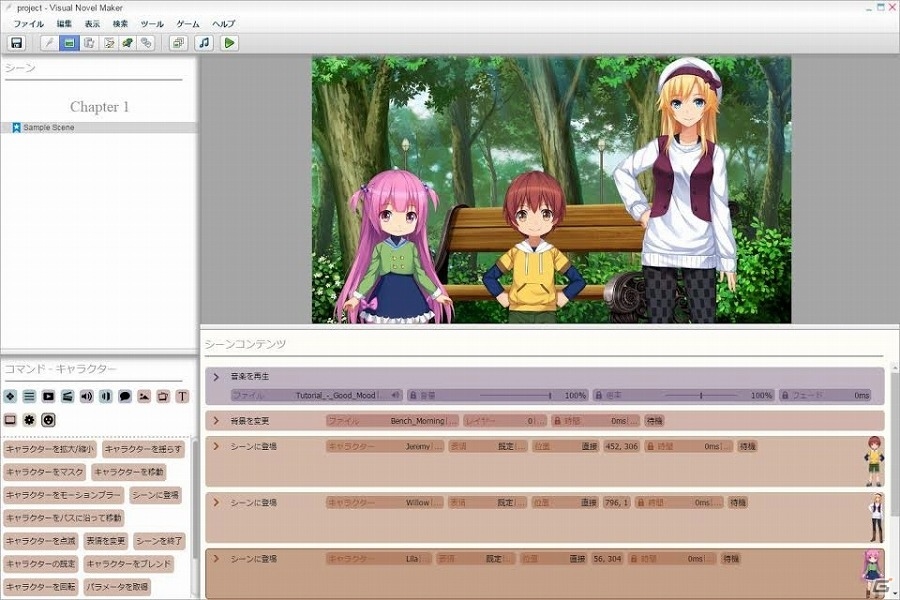This screenshot has height=600, width=900.
Task: Select the speech bubble message category icon
Action: [x=125, y=396]
